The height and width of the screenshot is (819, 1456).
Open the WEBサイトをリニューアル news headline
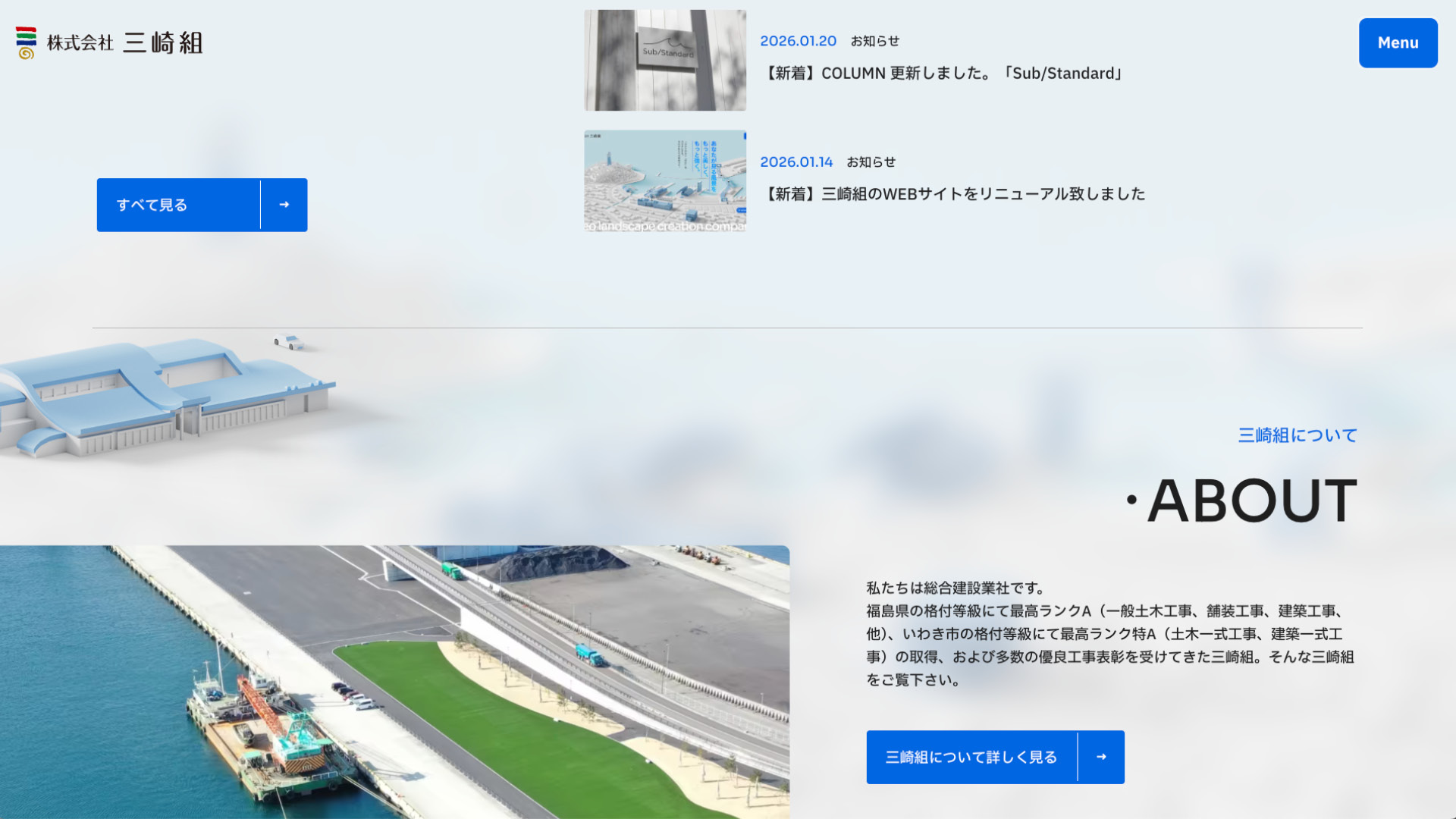(x=955, y=194)
